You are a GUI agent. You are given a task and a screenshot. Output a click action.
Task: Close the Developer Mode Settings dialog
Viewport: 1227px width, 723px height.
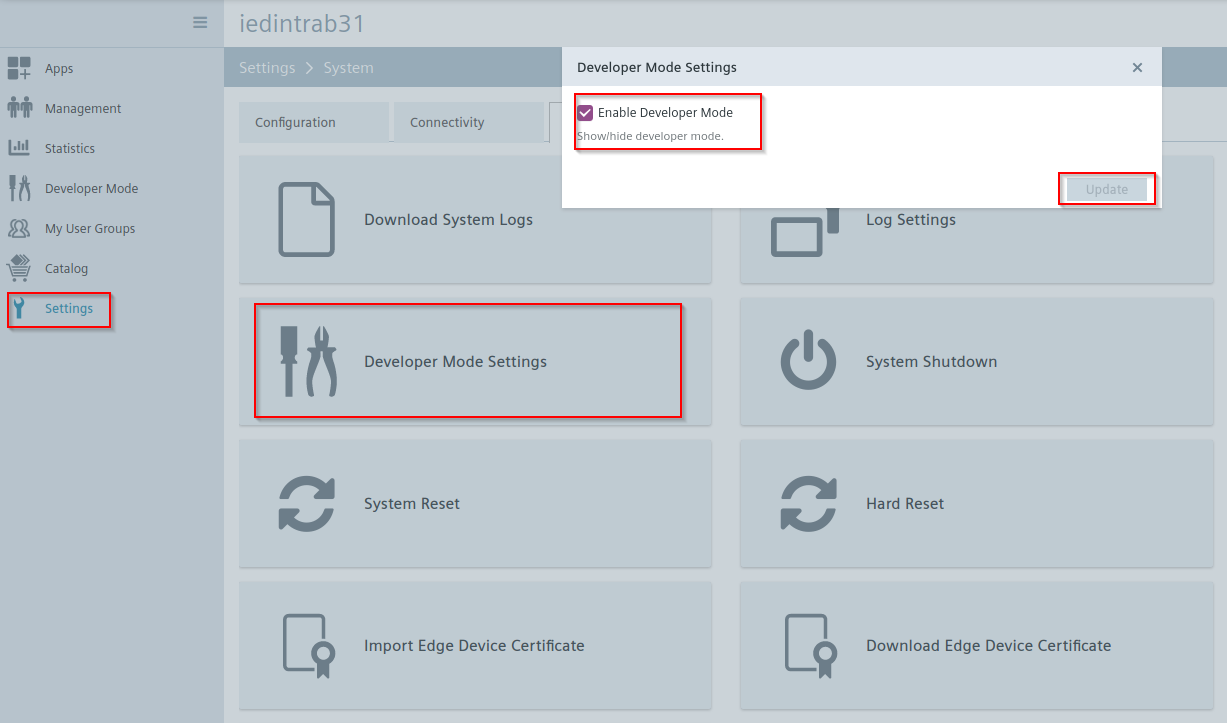point(1137,67)
